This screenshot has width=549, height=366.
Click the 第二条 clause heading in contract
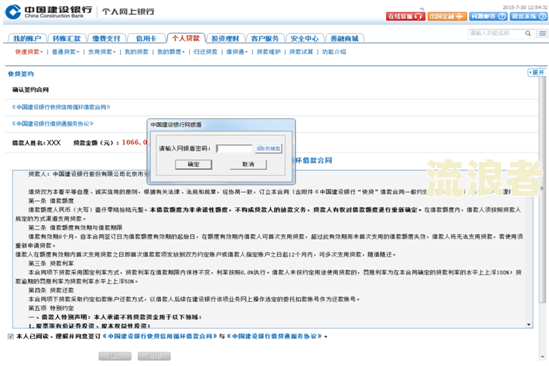75,228
